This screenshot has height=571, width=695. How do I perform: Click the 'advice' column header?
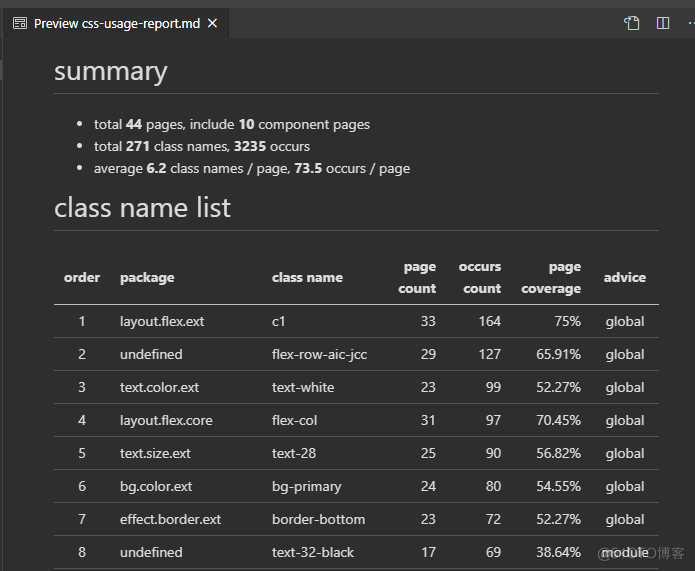click(x=624, y=278)
